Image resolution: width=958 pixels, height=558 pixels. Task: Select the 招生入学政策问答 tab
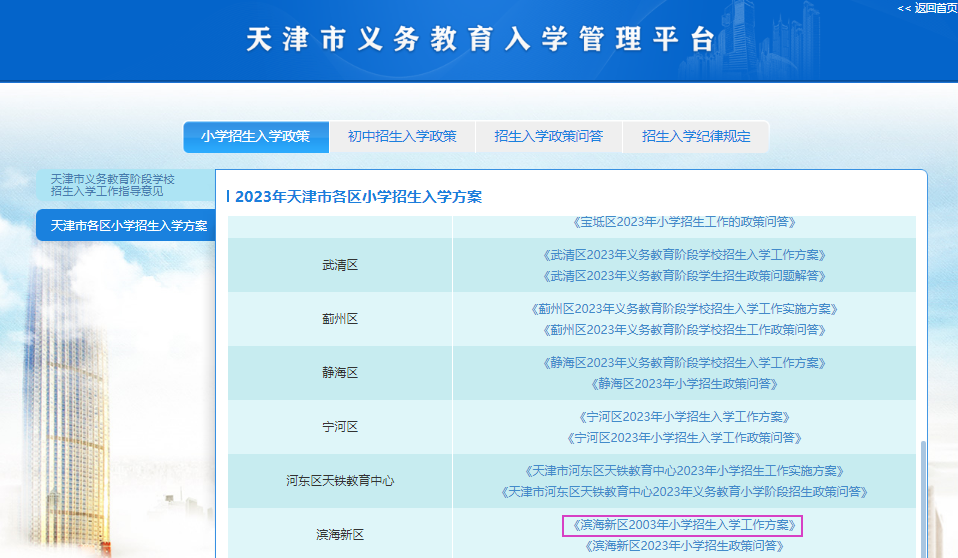pos(549,136)
